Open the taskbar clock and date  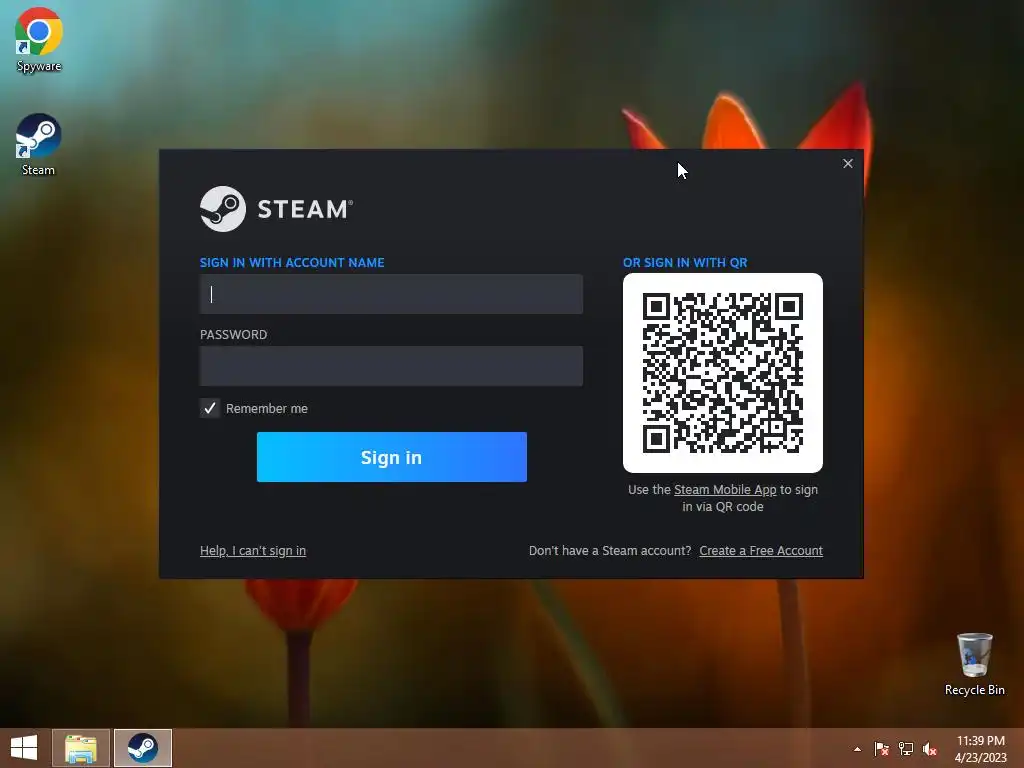tap(980, 748)
